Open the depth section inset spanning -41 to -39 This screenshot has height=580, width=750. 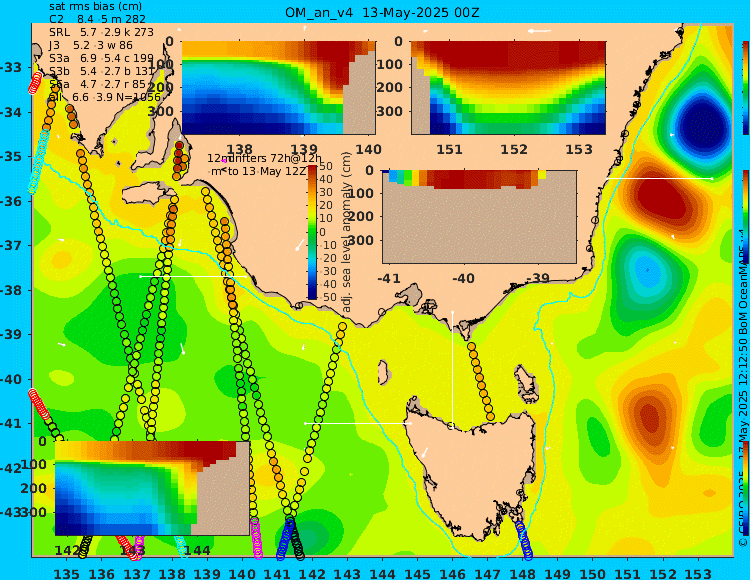pos(479,217)
